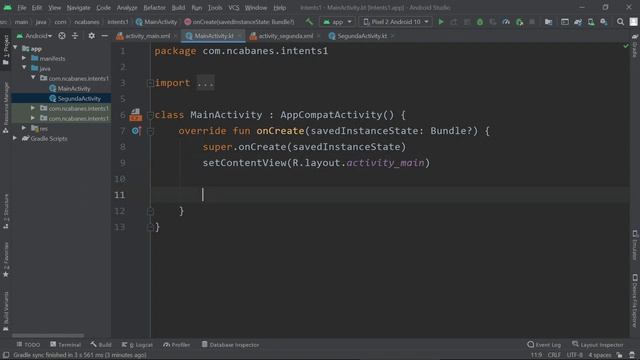Fold the onCreate function on line 7

150,131
